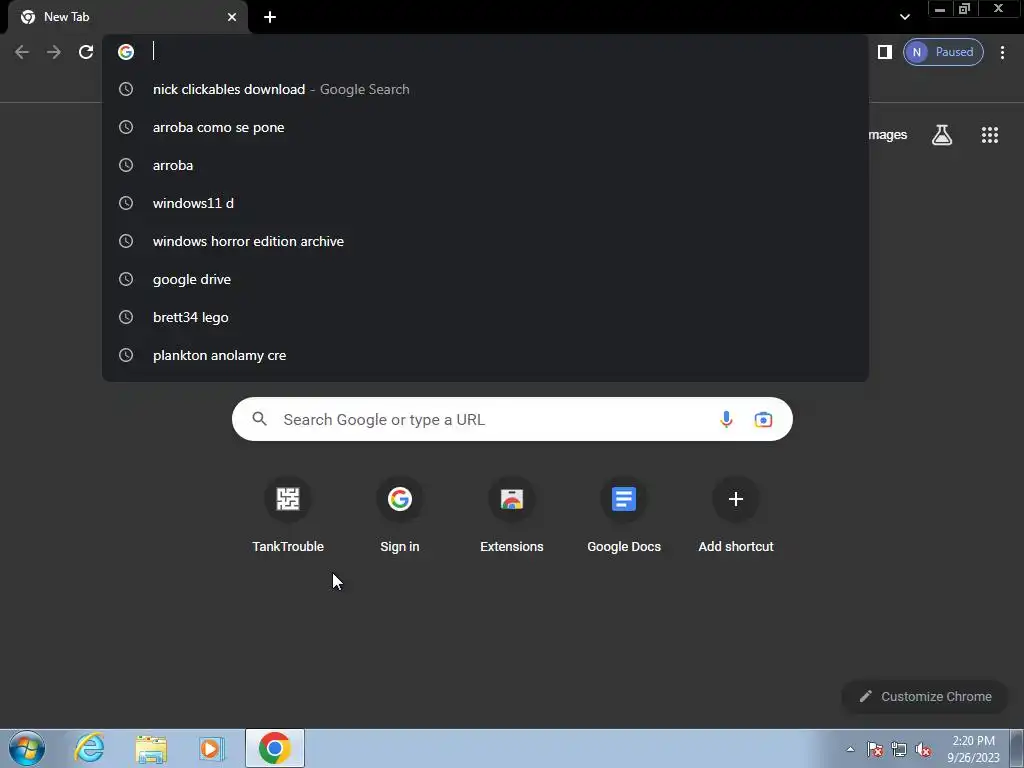Screen dimensions: 1024x768
Task: Open the clock showing 2:20 PM
Action: pos(973,749)
